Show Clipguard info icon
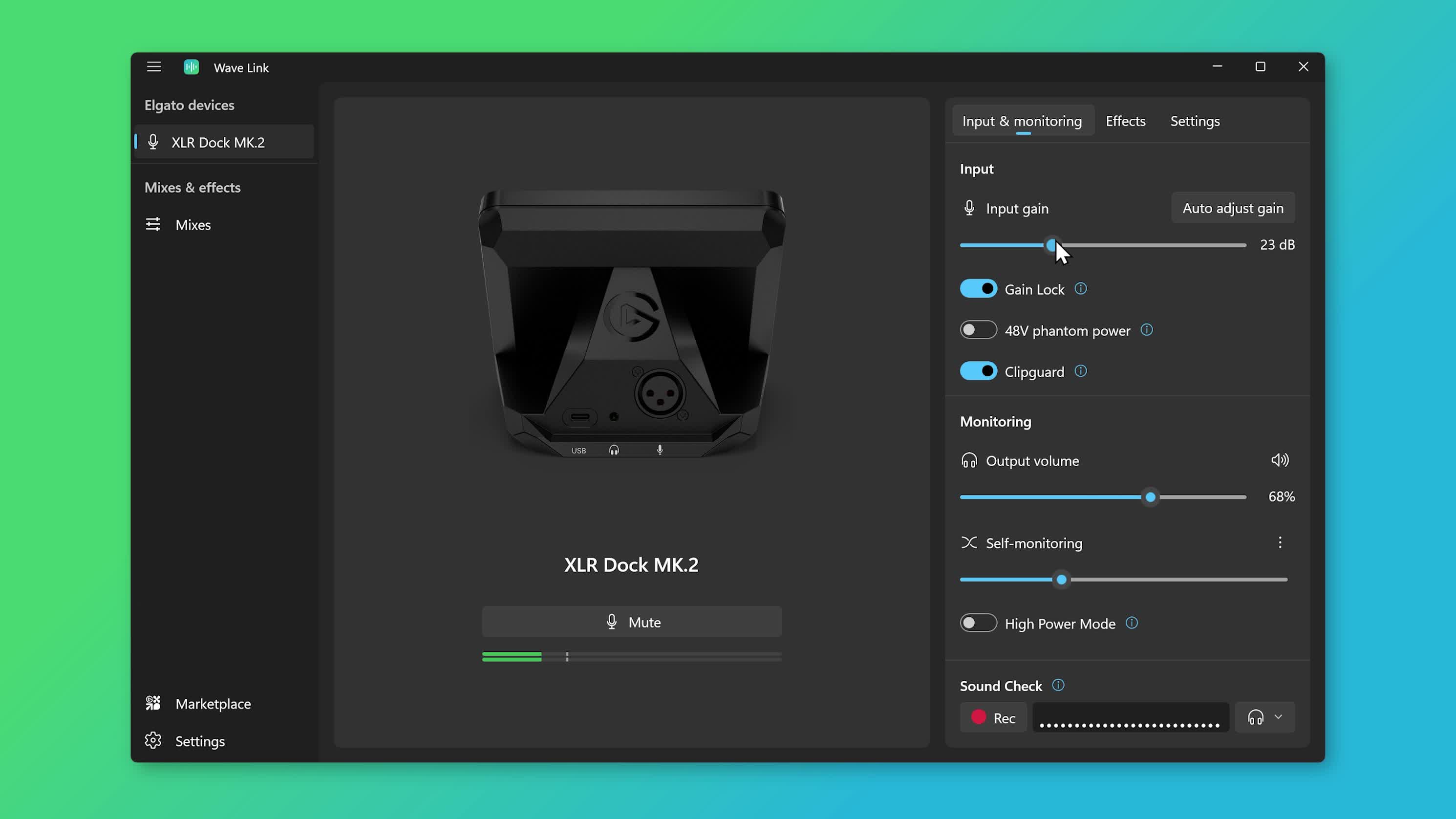This screenshot has height=819, width=1456. [1081, 371]
